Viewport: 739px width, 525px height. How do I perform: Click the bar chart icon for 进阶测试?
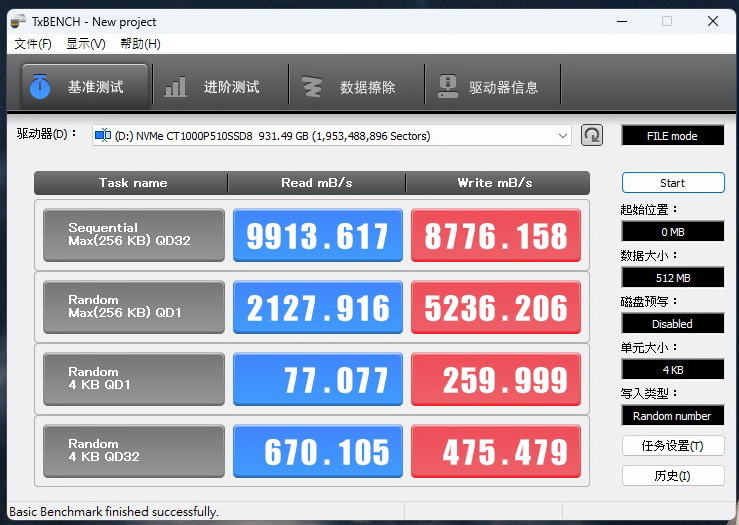(175, 87)
